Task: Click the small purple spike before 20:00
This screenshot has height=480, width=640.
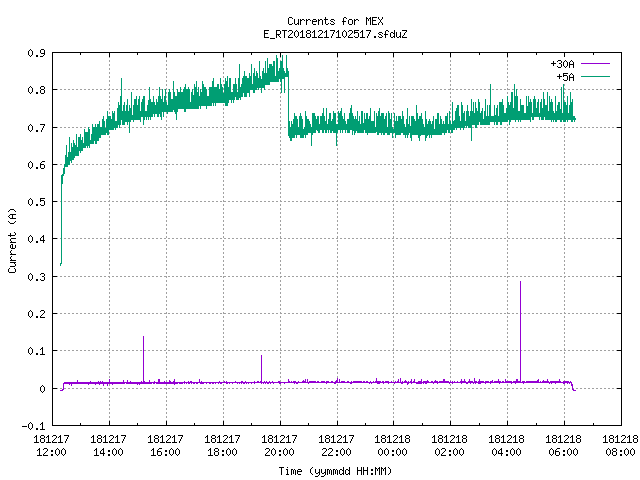Action: (262, 369)
